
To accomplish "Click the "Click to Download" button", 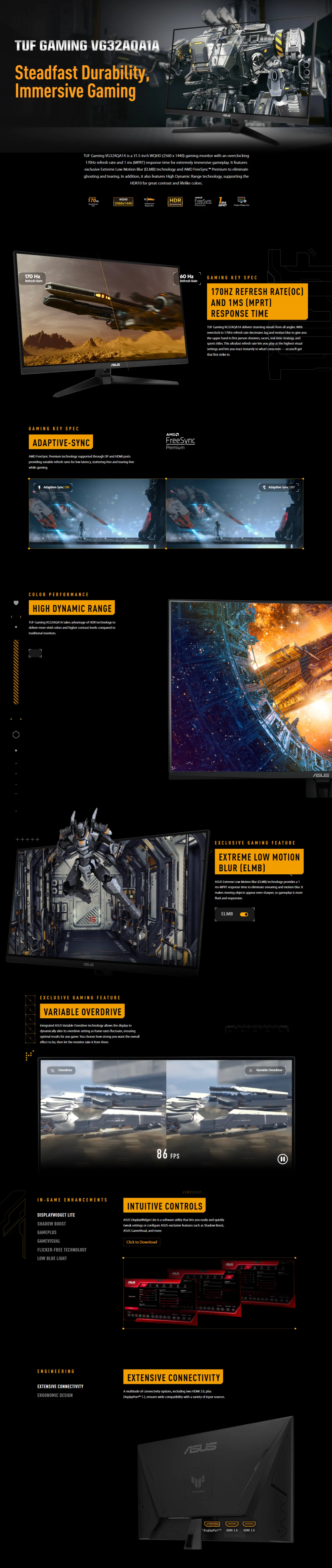I will (x=142, y=1242).
